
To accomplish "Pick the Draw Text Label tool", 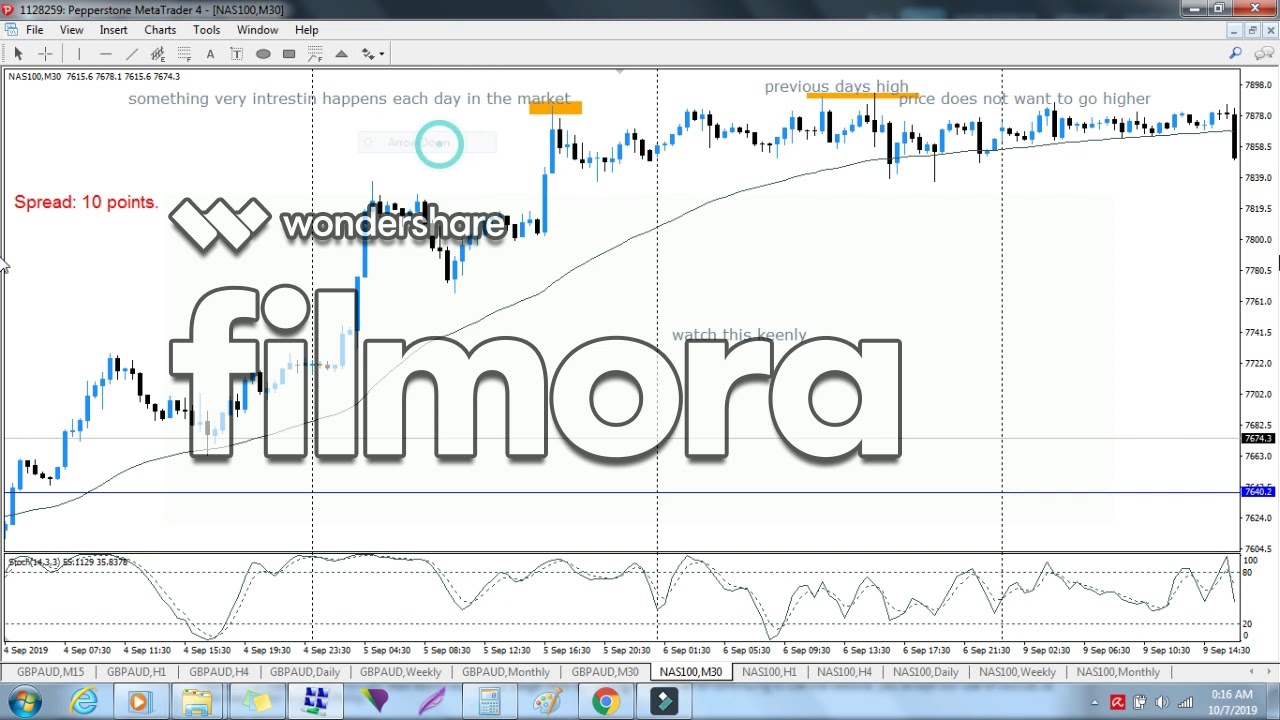I will [x=236, y=54].
